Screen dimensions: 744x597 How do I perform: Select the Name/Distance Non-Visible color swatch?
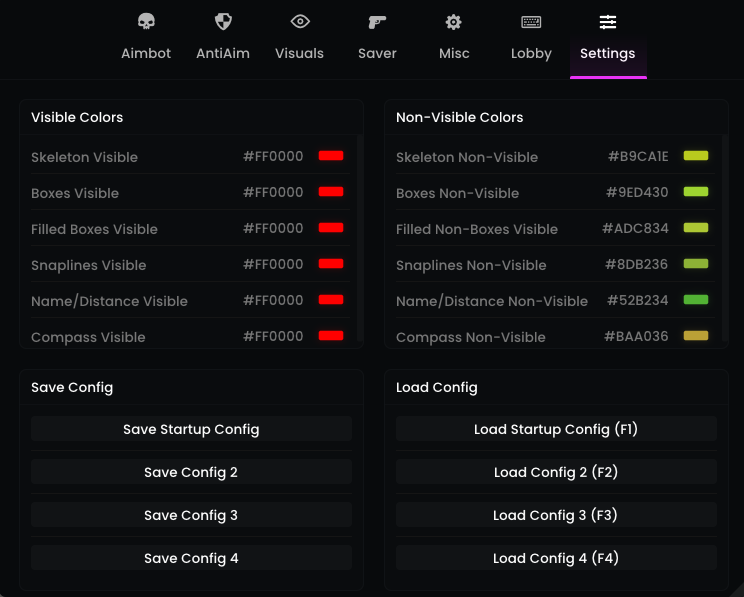(x=696, y=300)
